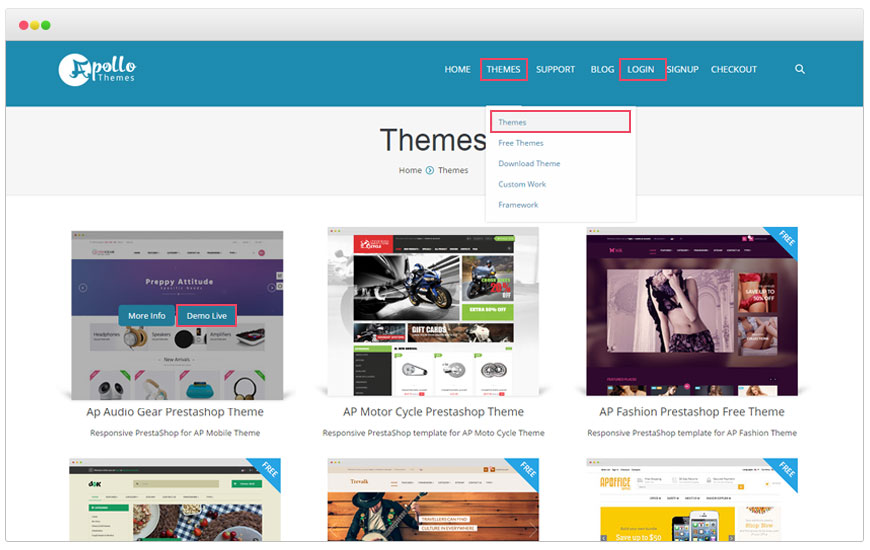Click the breadcrumb arrow icon after Home
The image size is (870, 550).
click(430, 170)
